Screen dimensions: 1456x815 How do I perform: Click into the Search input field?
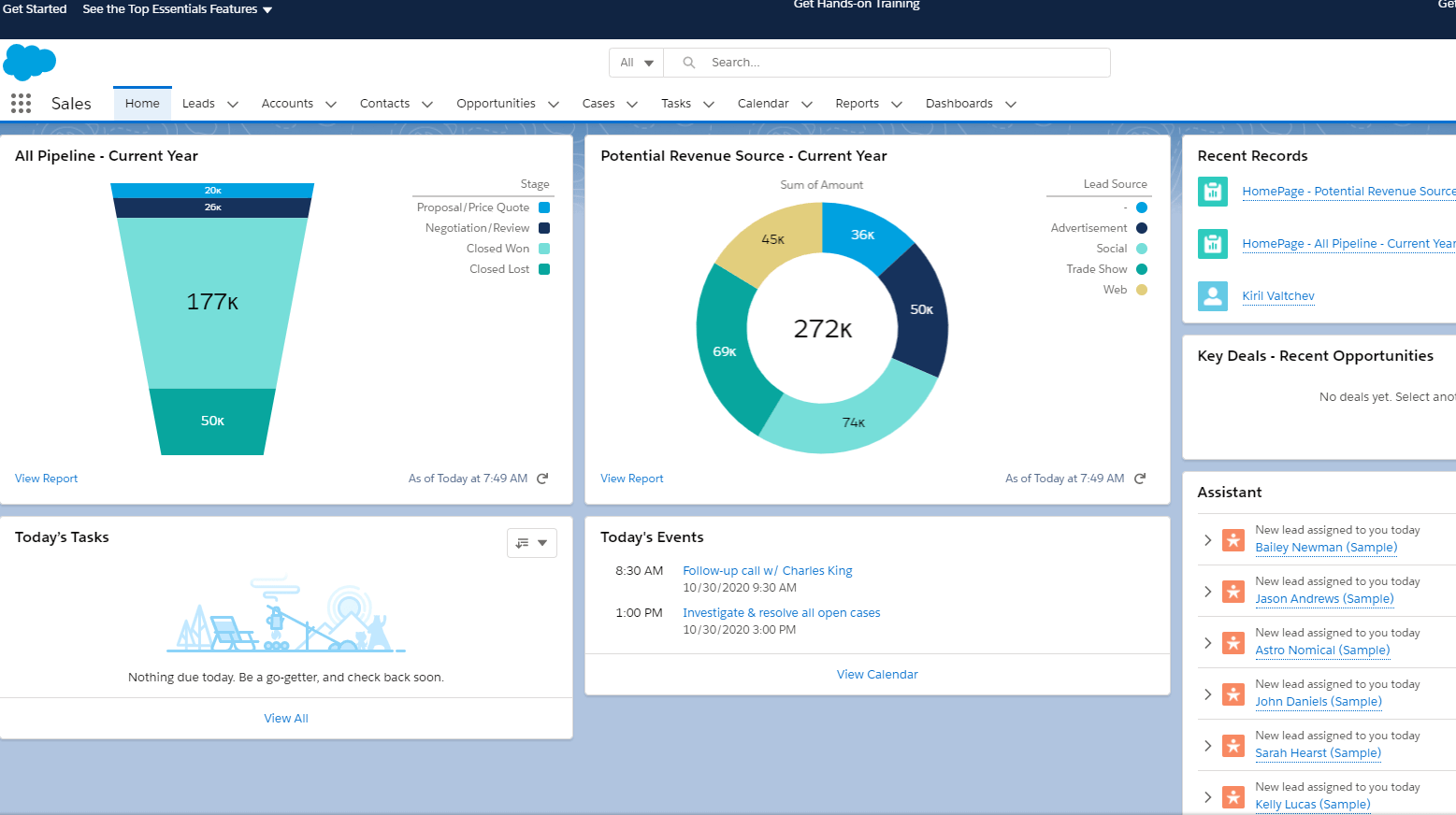(898, 63)
